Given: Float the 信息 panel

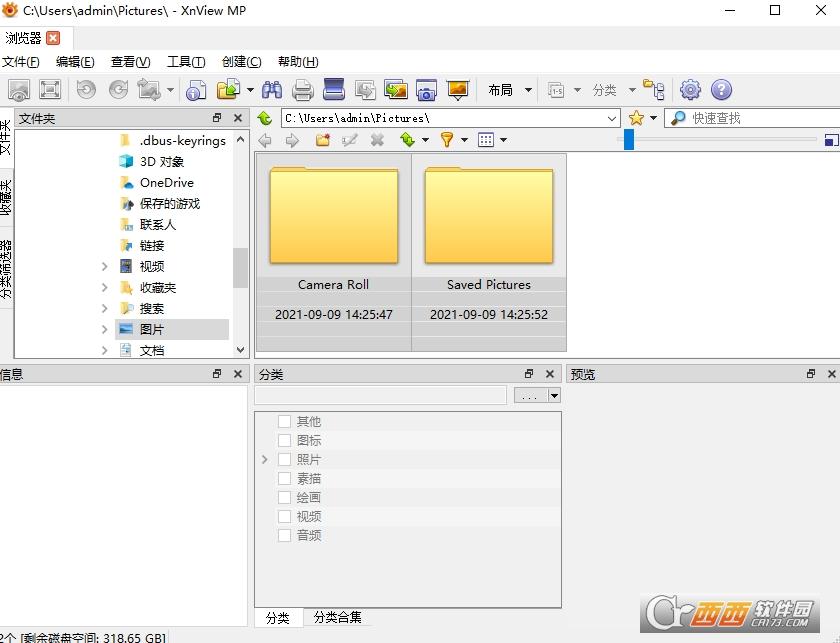Looking at the screenshot, I should click(217, 373).
